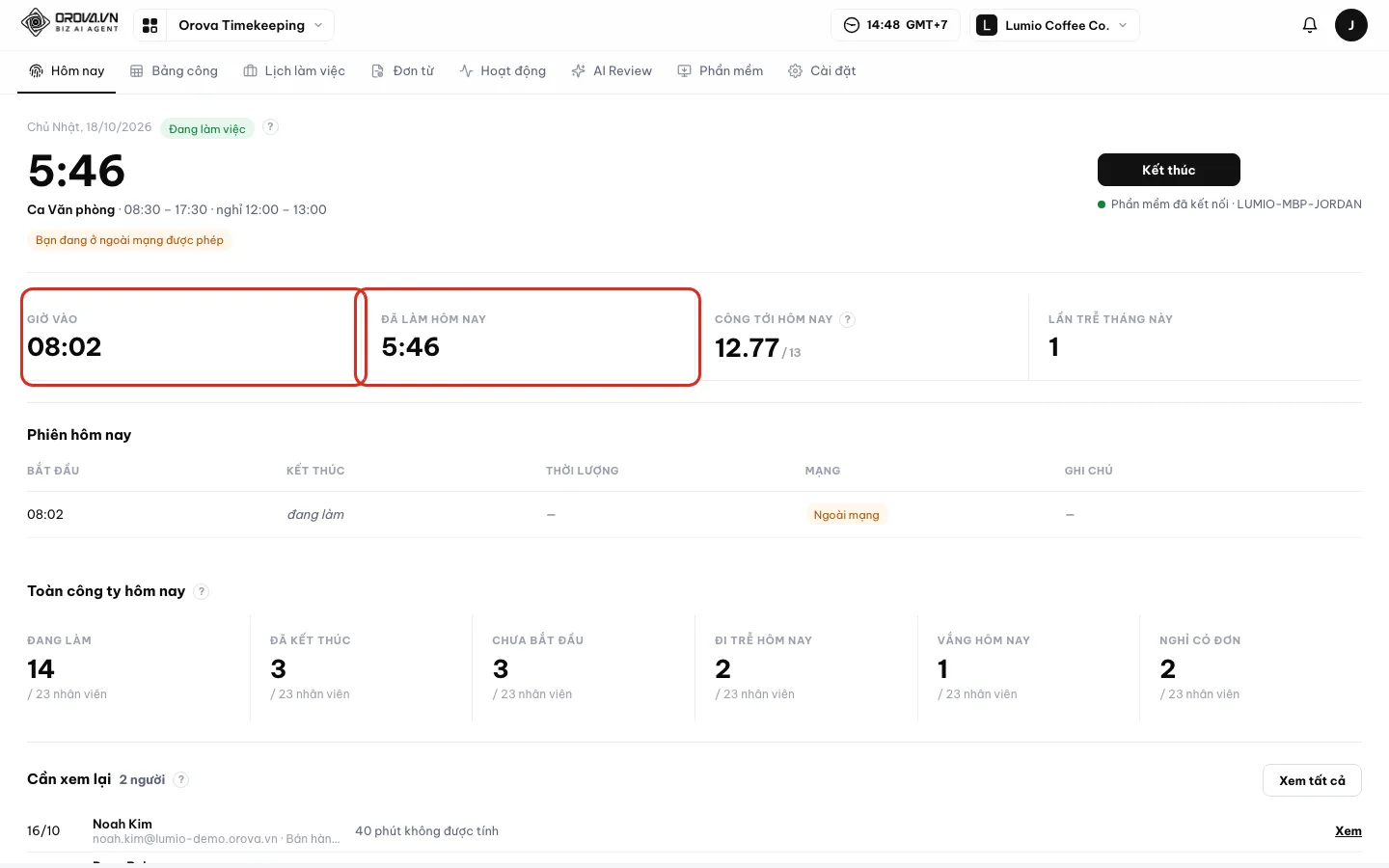The width and height of the screenshot is (1389, 868).
Task: Open the notifications bell
Action: (1310, 25)
